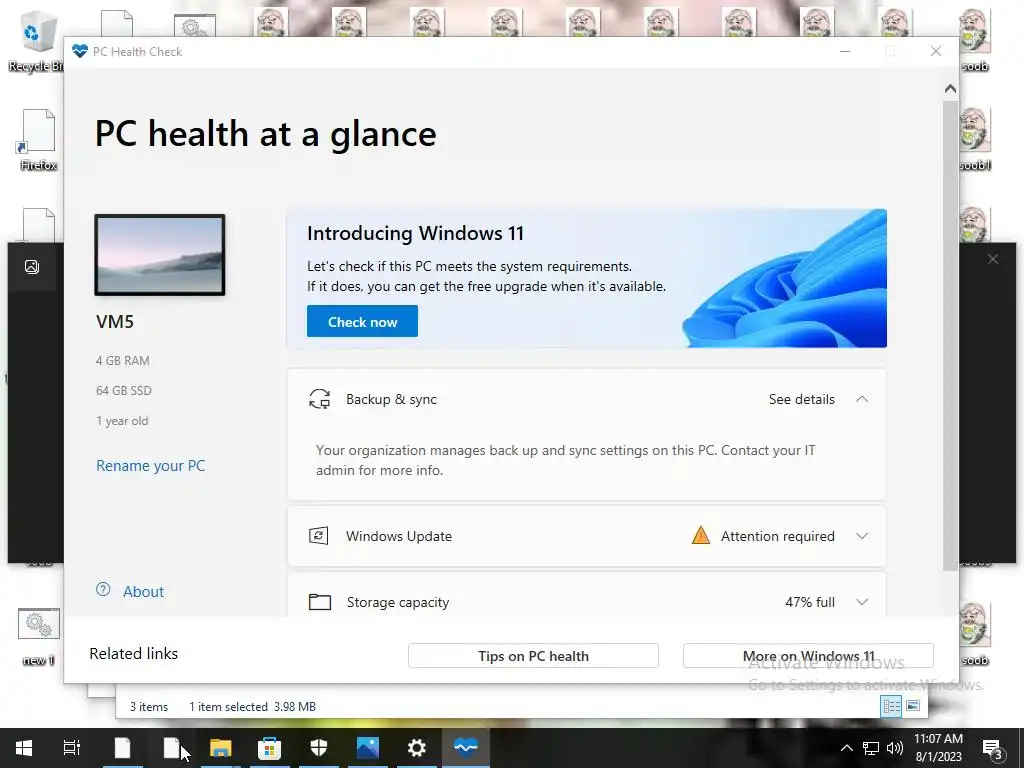This screenshot has height=768, width=1024.
Task: Click the Windows Update refresh icon
Action: point(319,536)
